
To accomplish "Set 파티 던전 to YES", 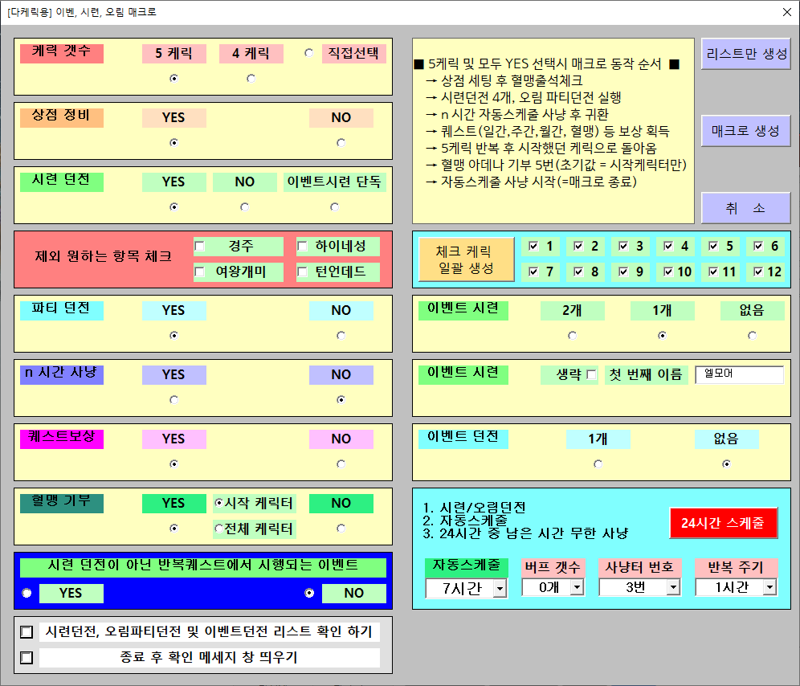I will [x=174, y=336].
